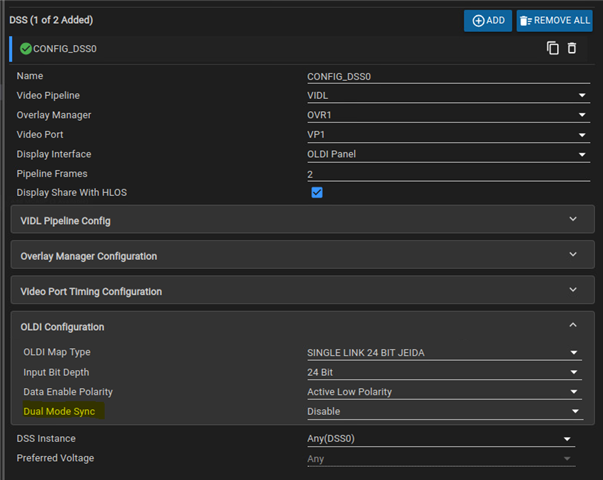Open the Video Pipeline dropdown

click(x=448, y=95)
